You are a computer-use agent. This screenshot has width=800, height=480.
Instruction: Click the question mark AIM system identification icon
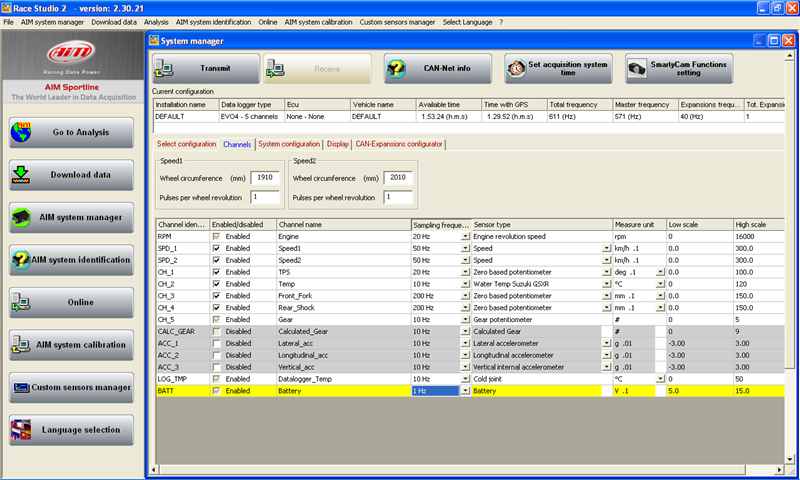(21, 260)
